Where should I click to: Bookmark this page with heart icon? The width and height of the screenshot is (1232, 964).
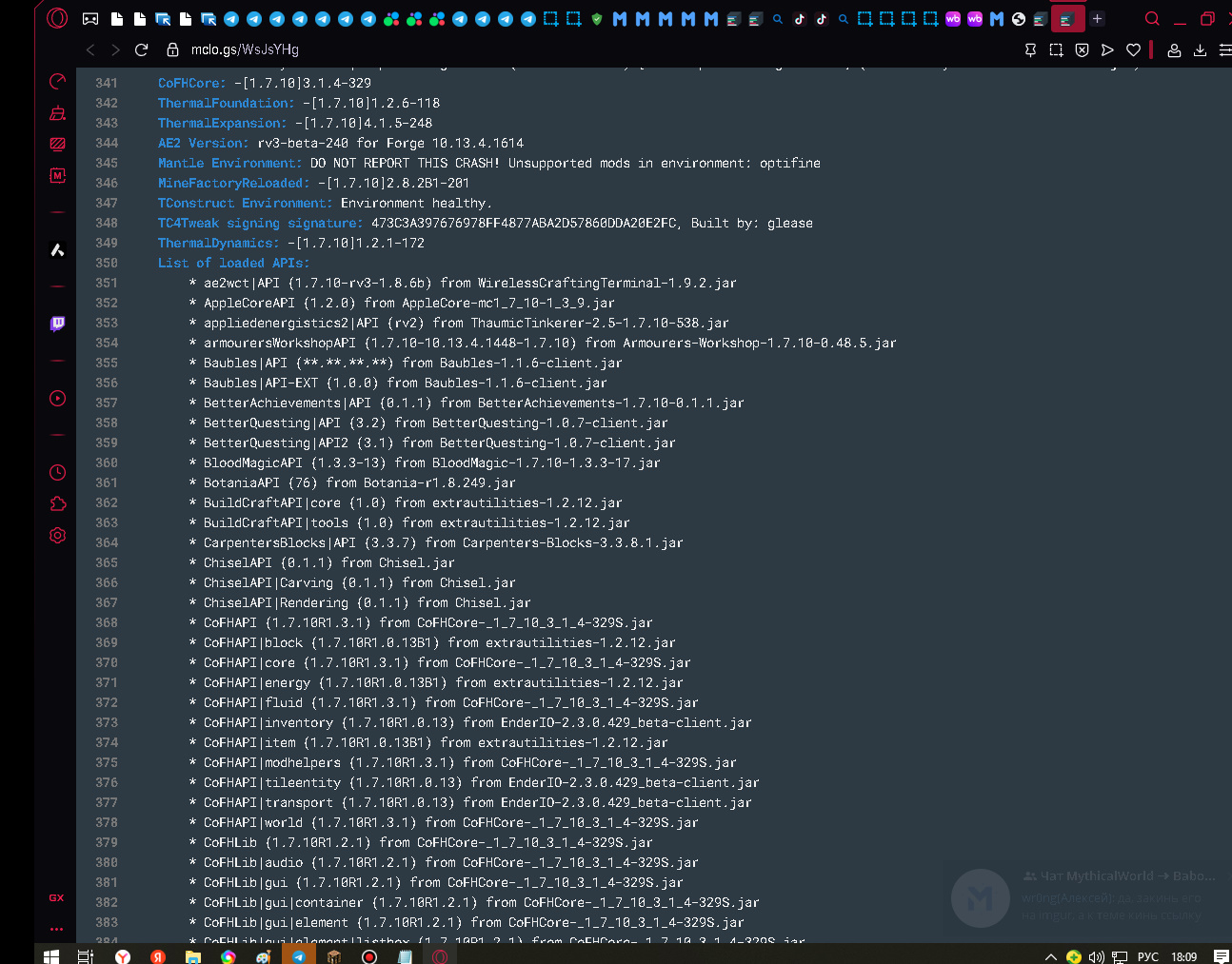[1133, 49]
